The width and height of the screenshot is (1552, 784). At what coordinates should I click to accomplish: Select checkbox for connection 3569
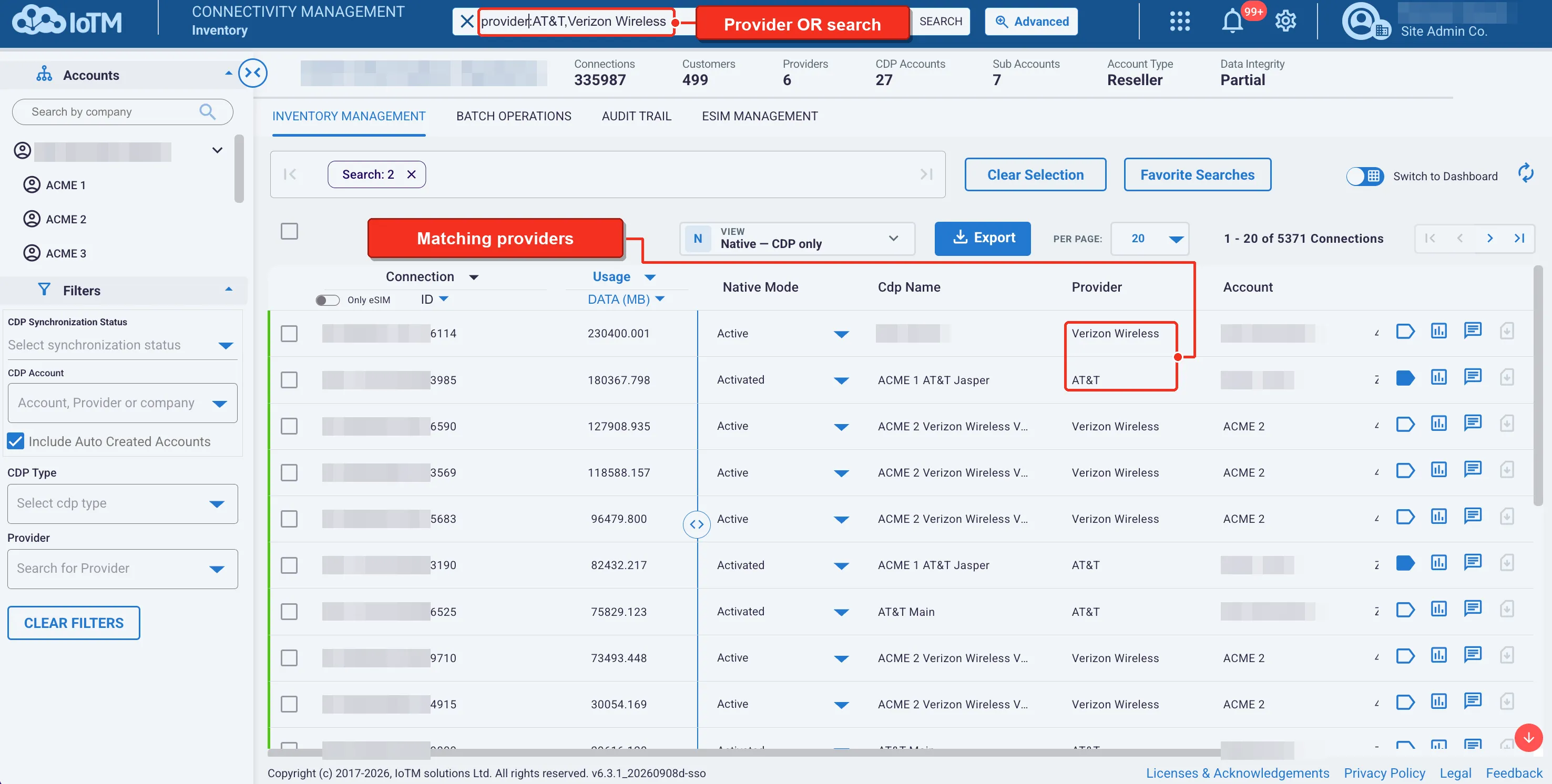[x=289, y=473]
